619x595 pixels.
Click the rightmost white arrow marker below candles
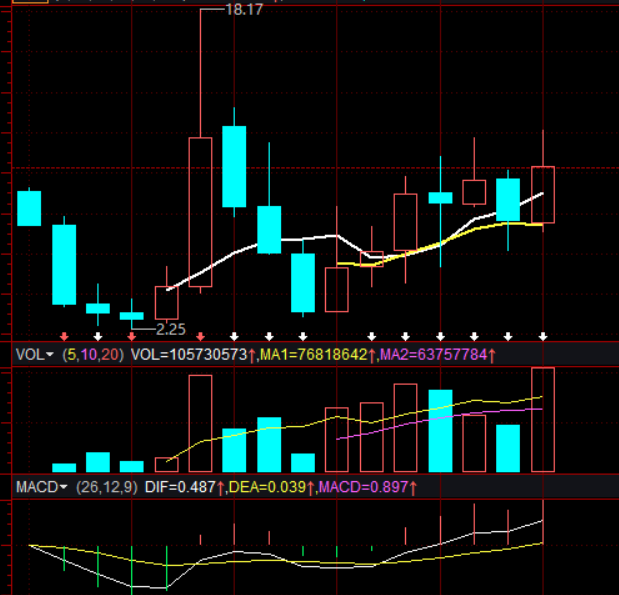543,336
